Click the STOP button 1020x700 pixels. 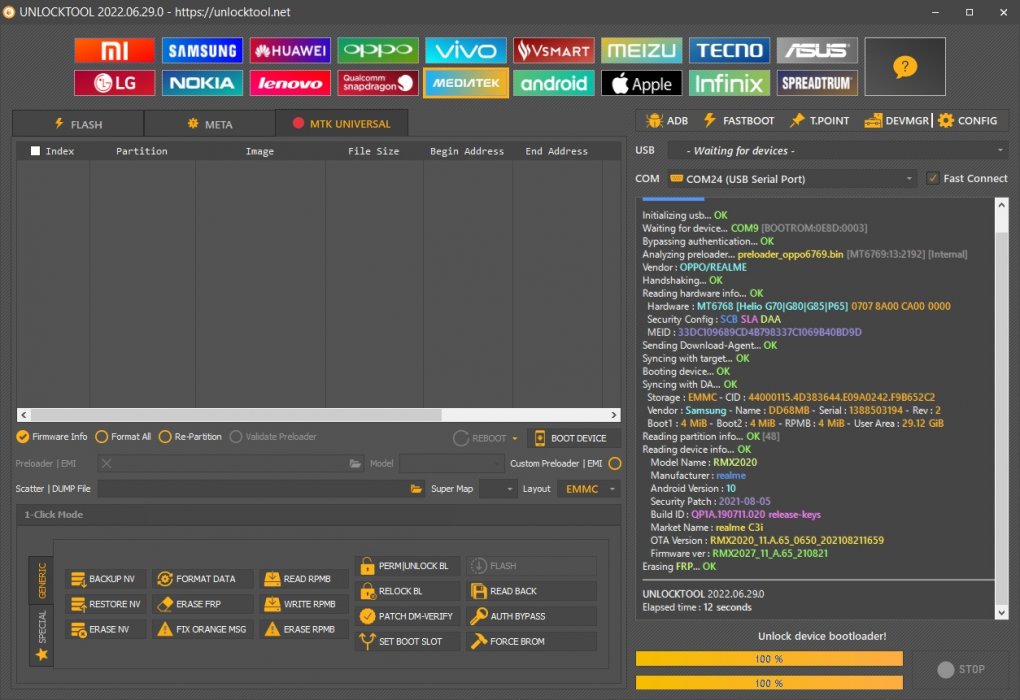[961, 669]
